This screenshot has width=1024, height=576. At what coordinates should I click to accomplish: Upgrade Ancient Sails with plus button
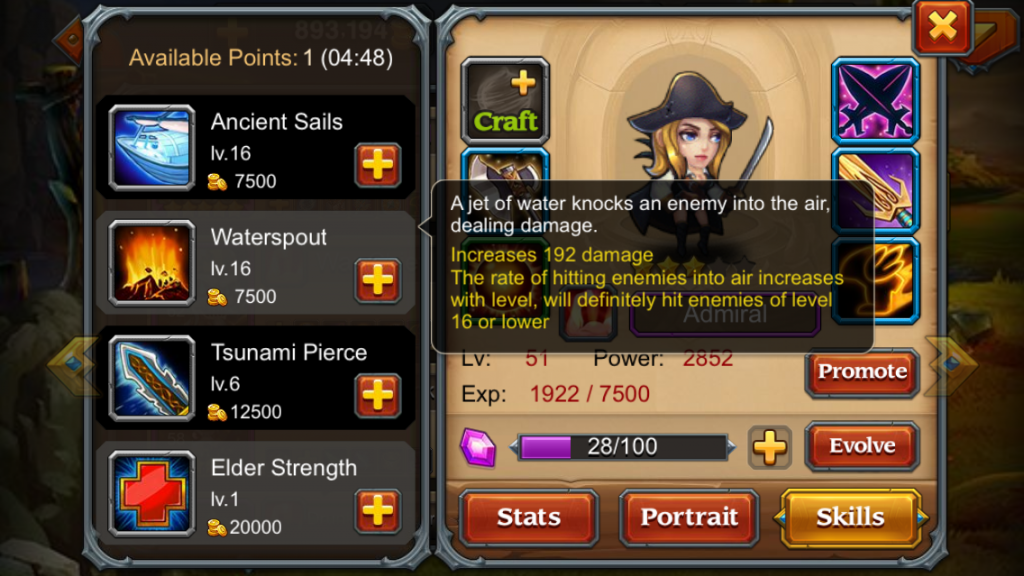point(377,165)
